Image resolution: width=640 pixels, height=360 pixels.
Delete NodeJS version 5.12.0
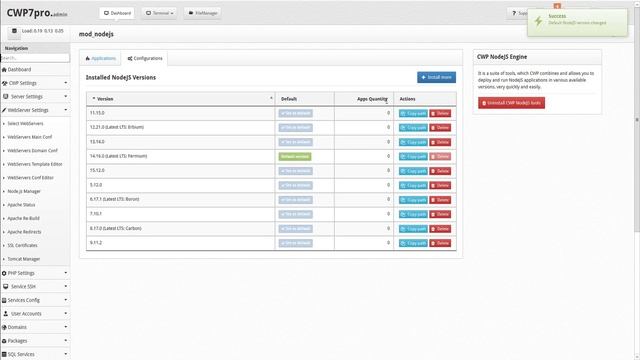pyautogui.click(x=440, y=185)
